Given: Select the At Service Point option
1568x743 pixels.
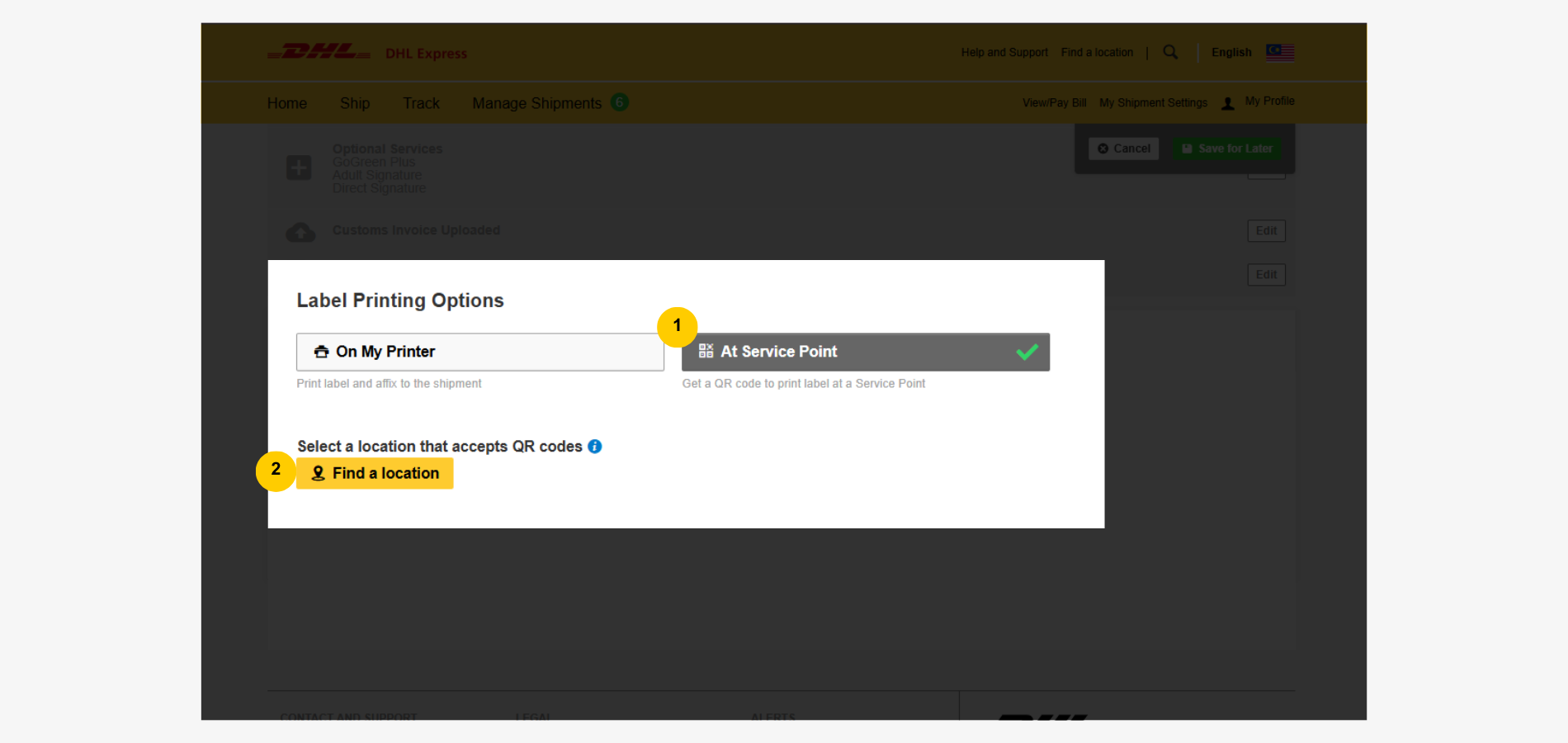Looking at the screenshot, I should 866,352.
